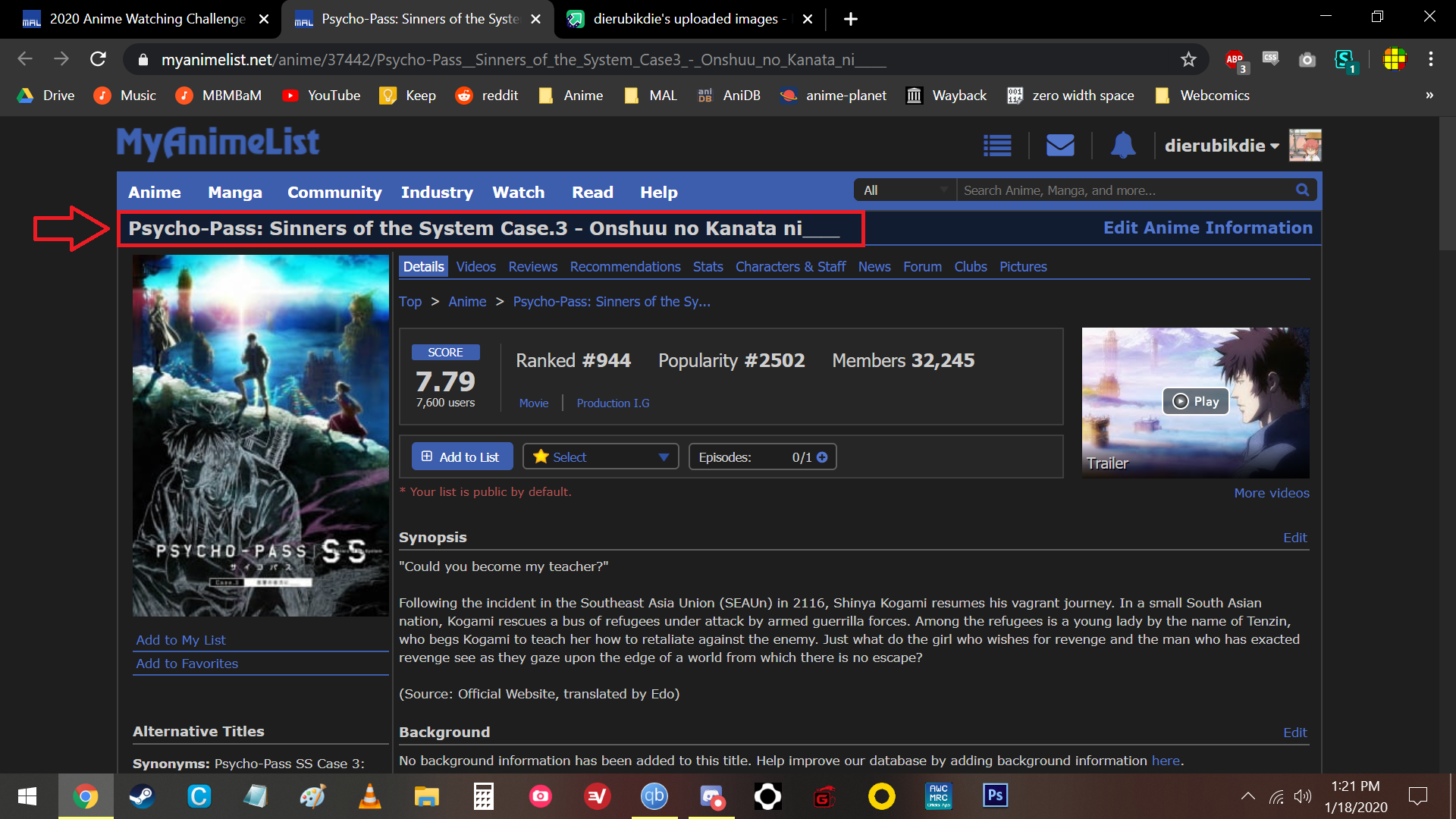This screenshot has width=1456, height=819.
Task: Bookmark the page with the star icon
Action: pos(1188,59)
